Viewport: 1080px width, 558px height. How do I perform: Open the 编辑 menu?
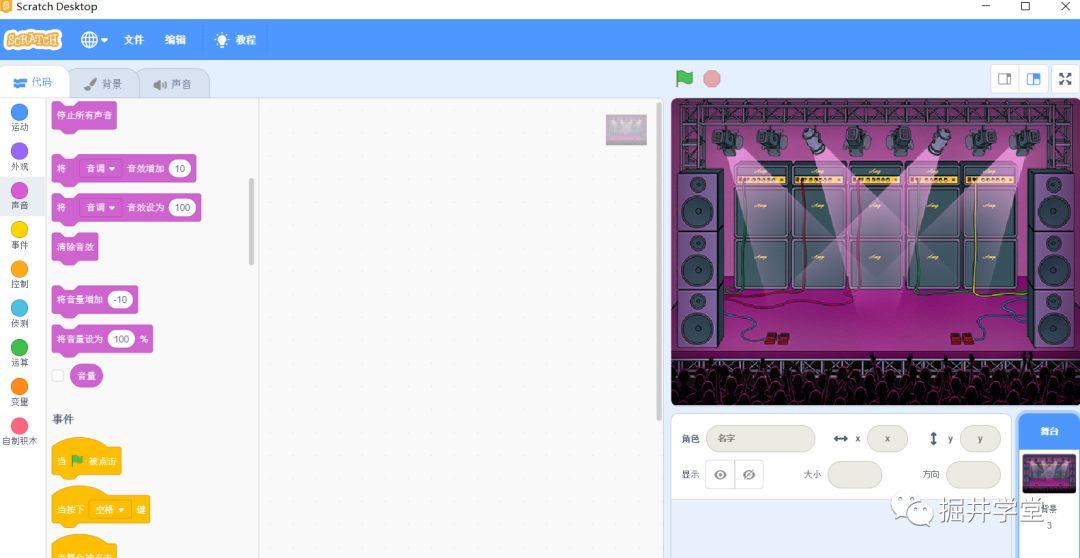tap(175, 40)
